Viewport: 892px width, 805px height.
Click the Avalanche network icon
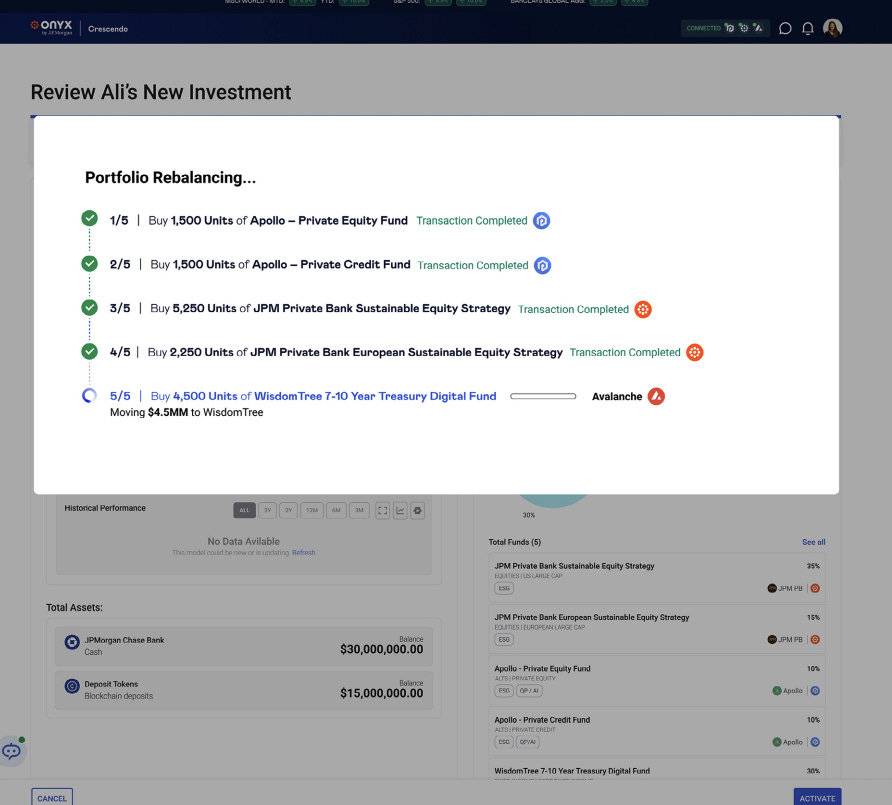[x=656, y=397]
